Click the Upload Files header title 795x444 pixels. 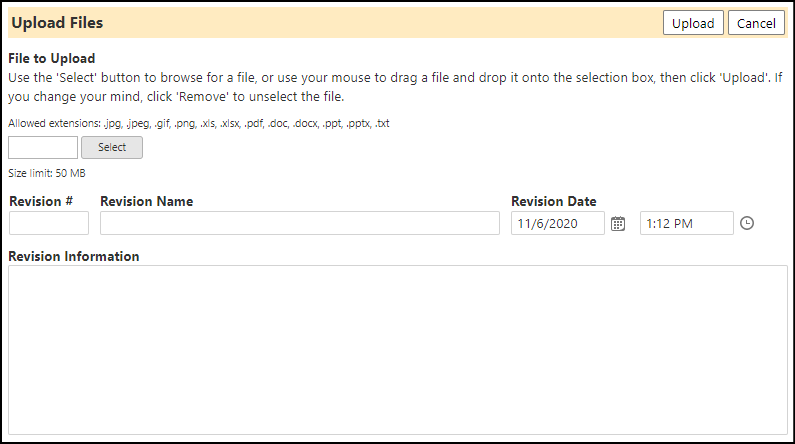[57, 23]
